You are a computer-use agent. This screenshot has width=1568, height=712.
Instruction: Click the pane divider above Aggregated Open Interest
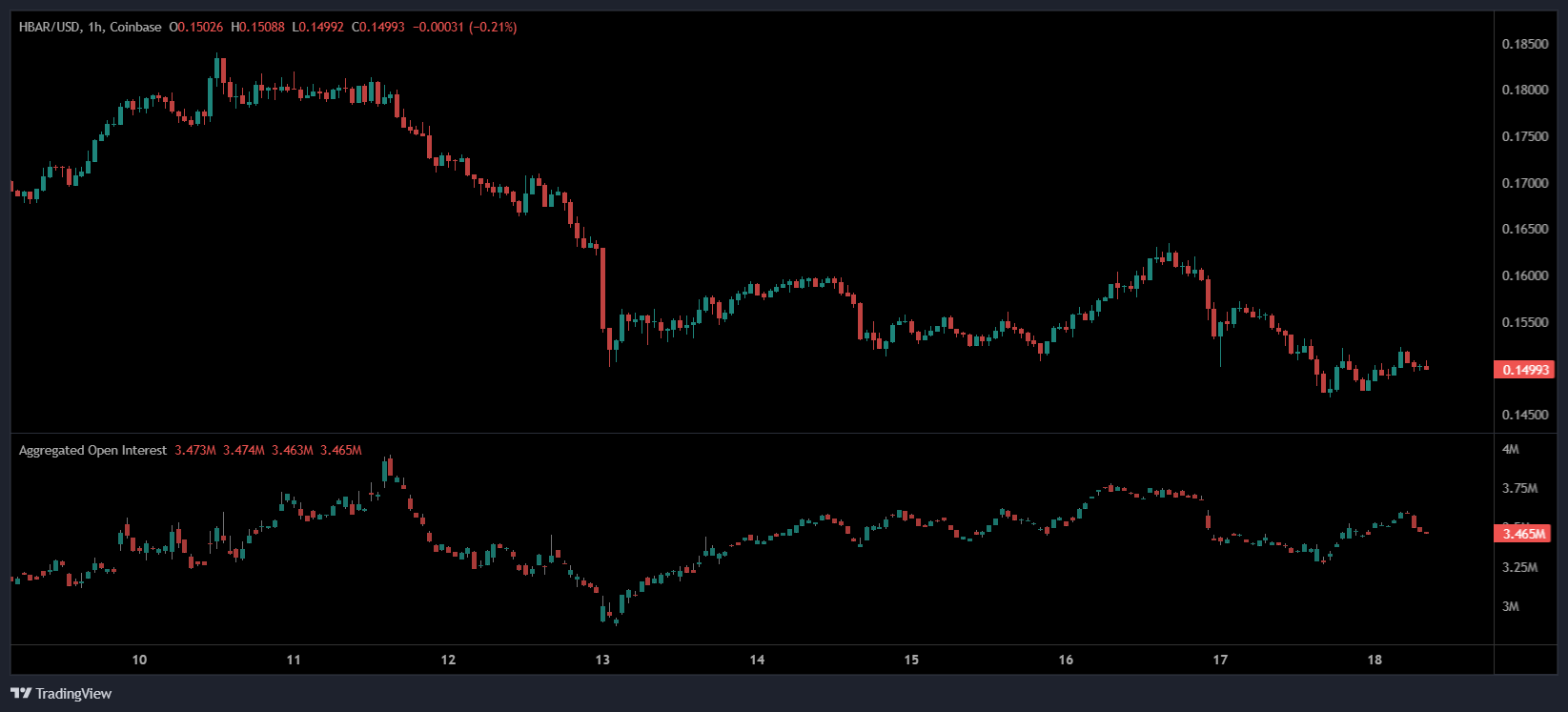point(751,434)
